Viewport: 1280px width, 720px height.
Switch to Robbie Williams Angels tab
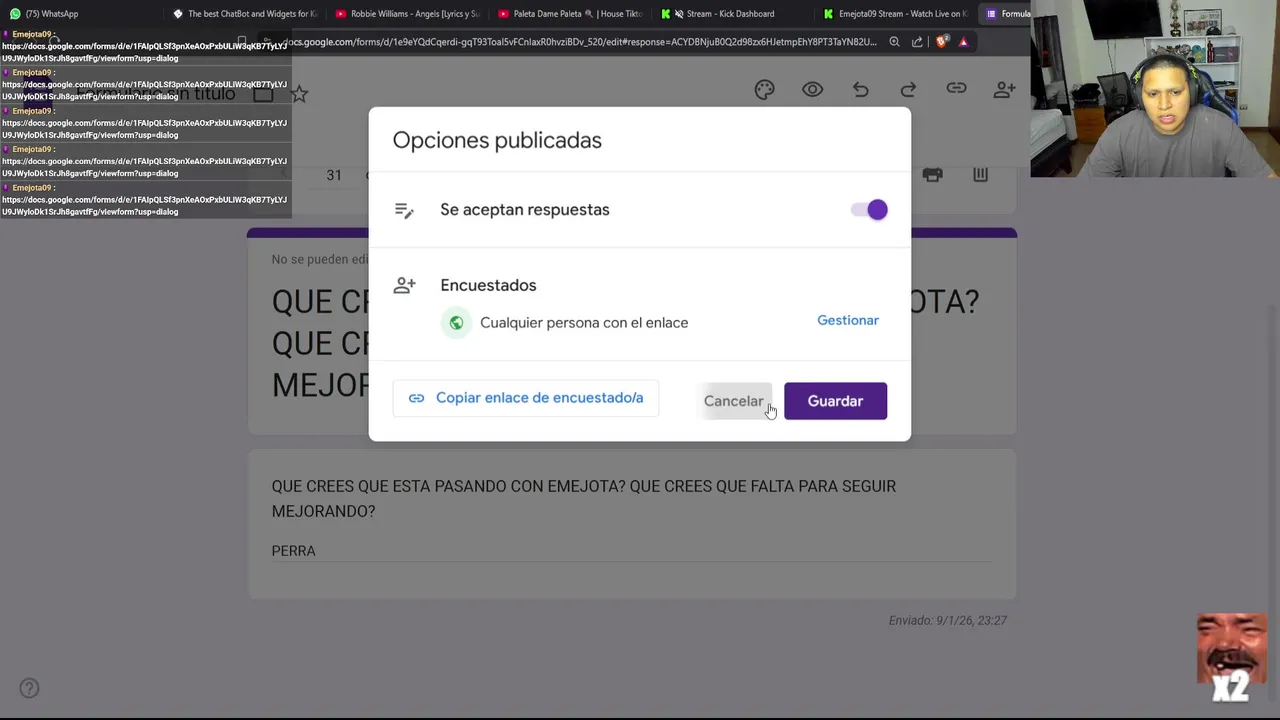tap(408, 14)
